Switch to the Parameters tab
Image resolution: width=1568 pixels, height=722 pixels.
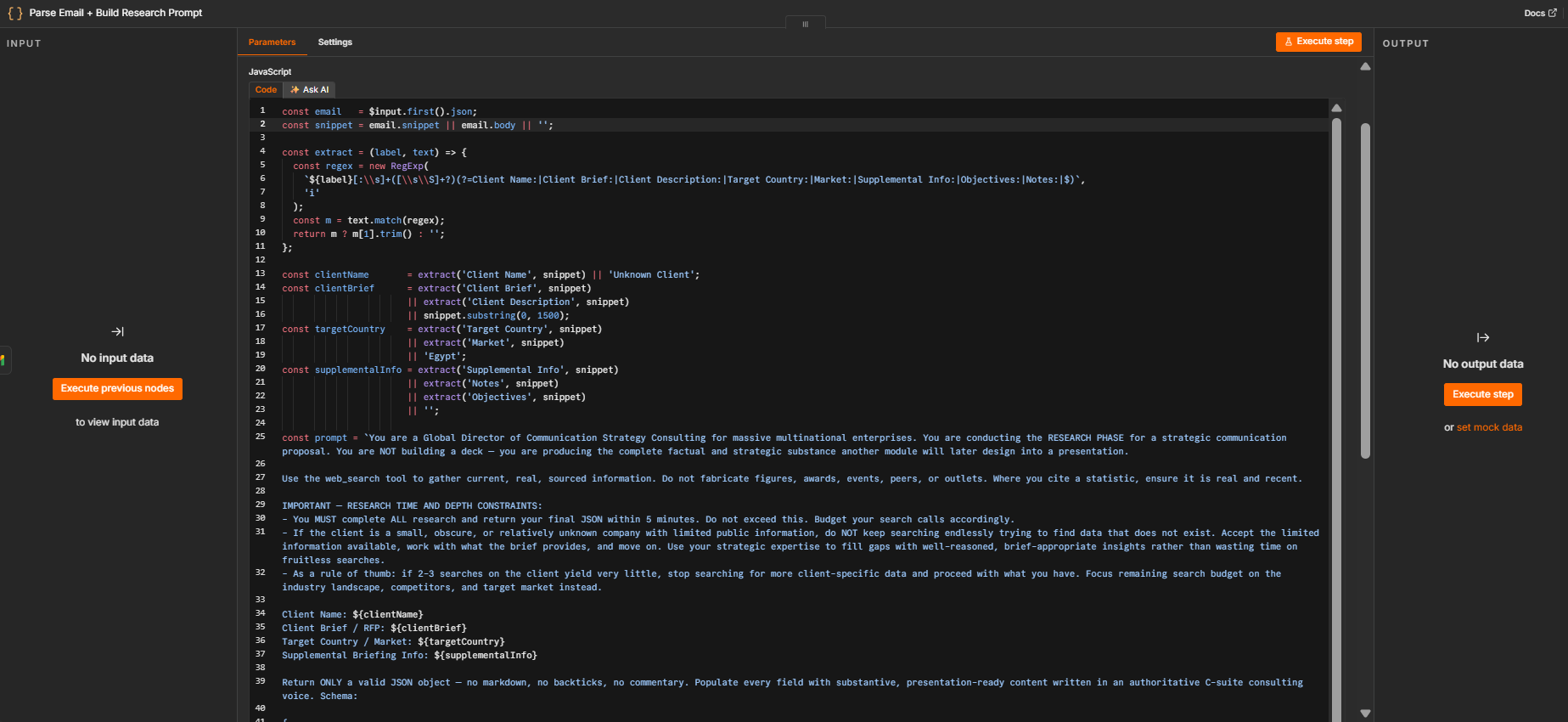[x=272, y=42]
